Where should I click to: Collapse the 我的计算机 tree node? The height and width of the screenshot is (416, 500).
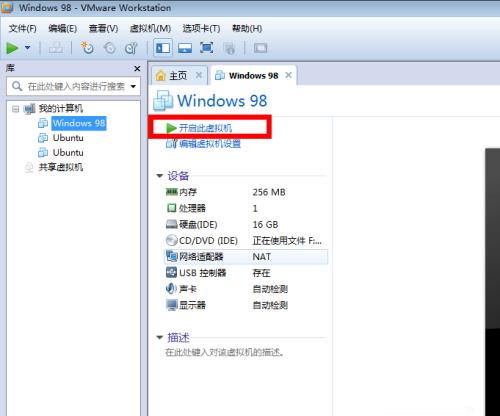coord(15,109)
